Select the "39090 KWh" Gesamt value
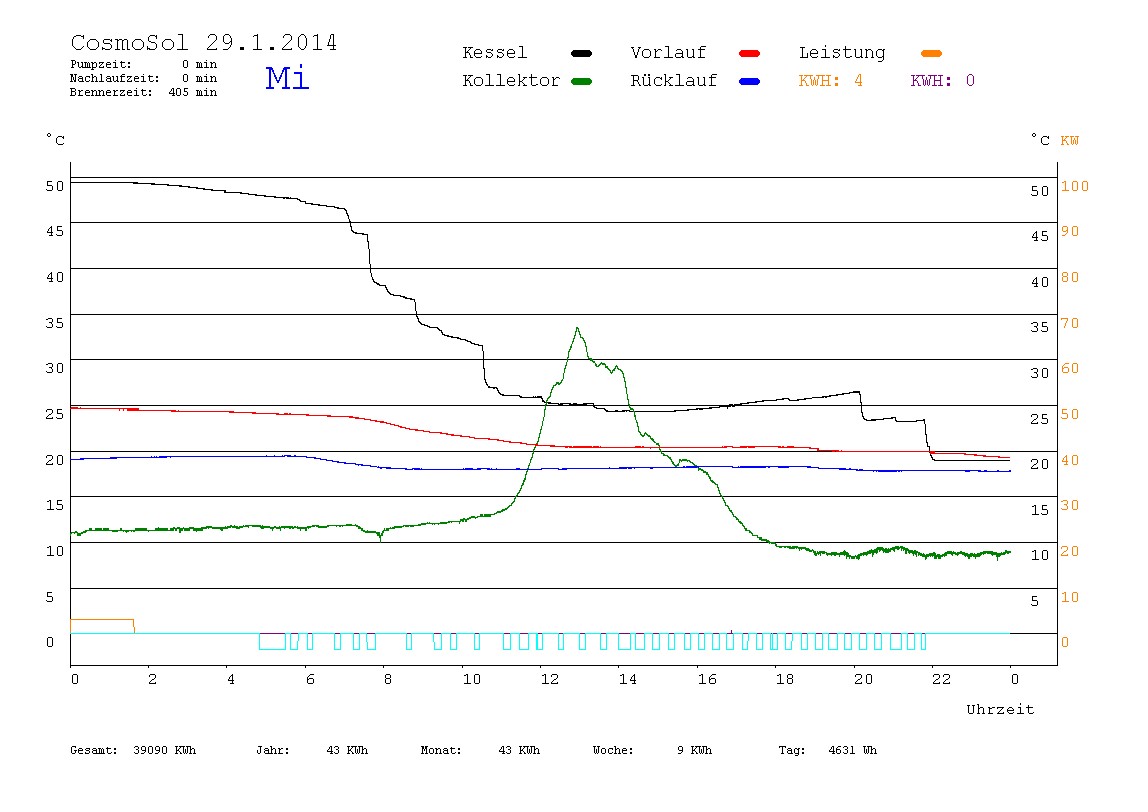The width and height of the screenshot is (1148, 812). click(x=165, y=750)
